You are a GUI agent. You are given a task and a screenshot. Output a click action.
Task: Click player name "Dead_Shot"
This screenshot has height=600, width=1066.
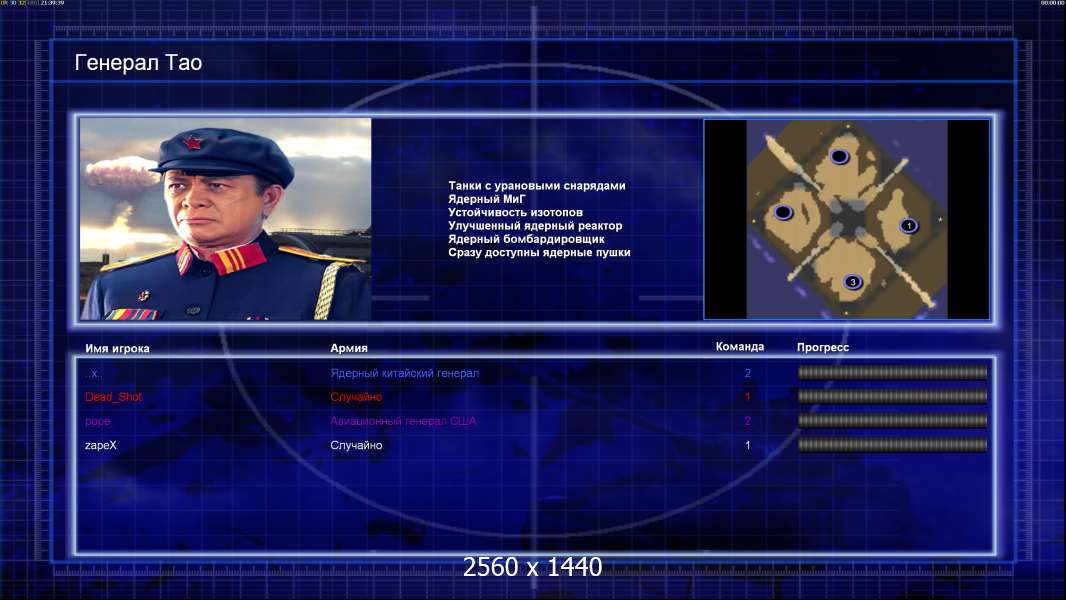[x=113, y=397]
